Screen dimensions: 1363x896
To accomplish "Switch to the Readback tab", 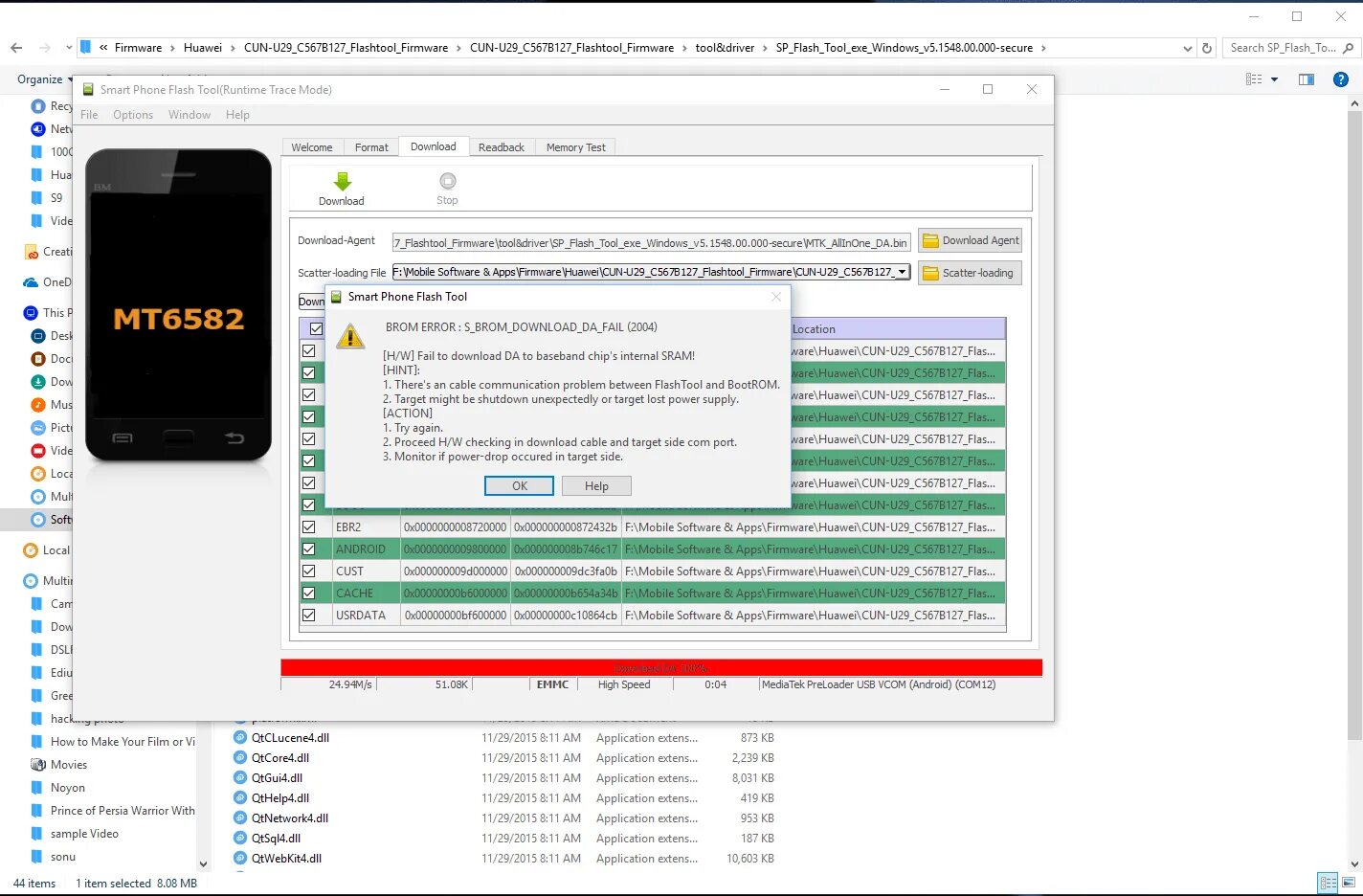I will (x=502, y=147).
